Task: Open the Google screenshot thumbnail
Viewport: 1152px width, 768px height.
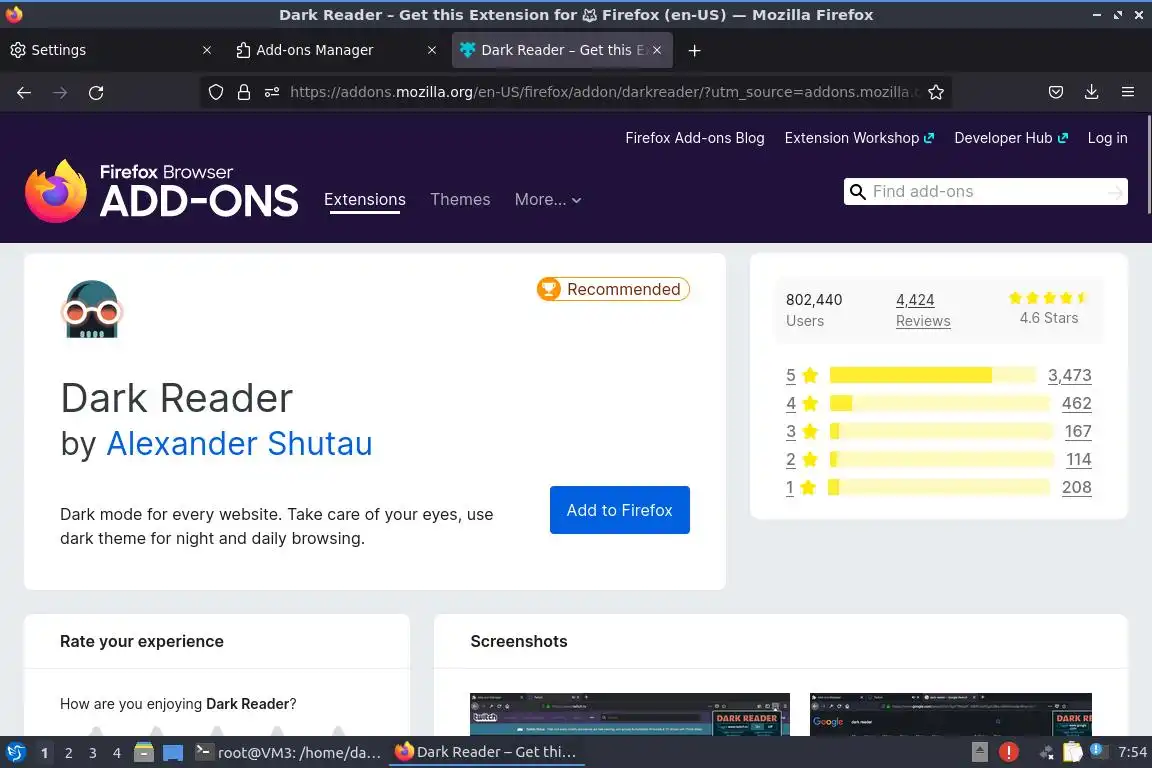Action: tap(951, 714)
